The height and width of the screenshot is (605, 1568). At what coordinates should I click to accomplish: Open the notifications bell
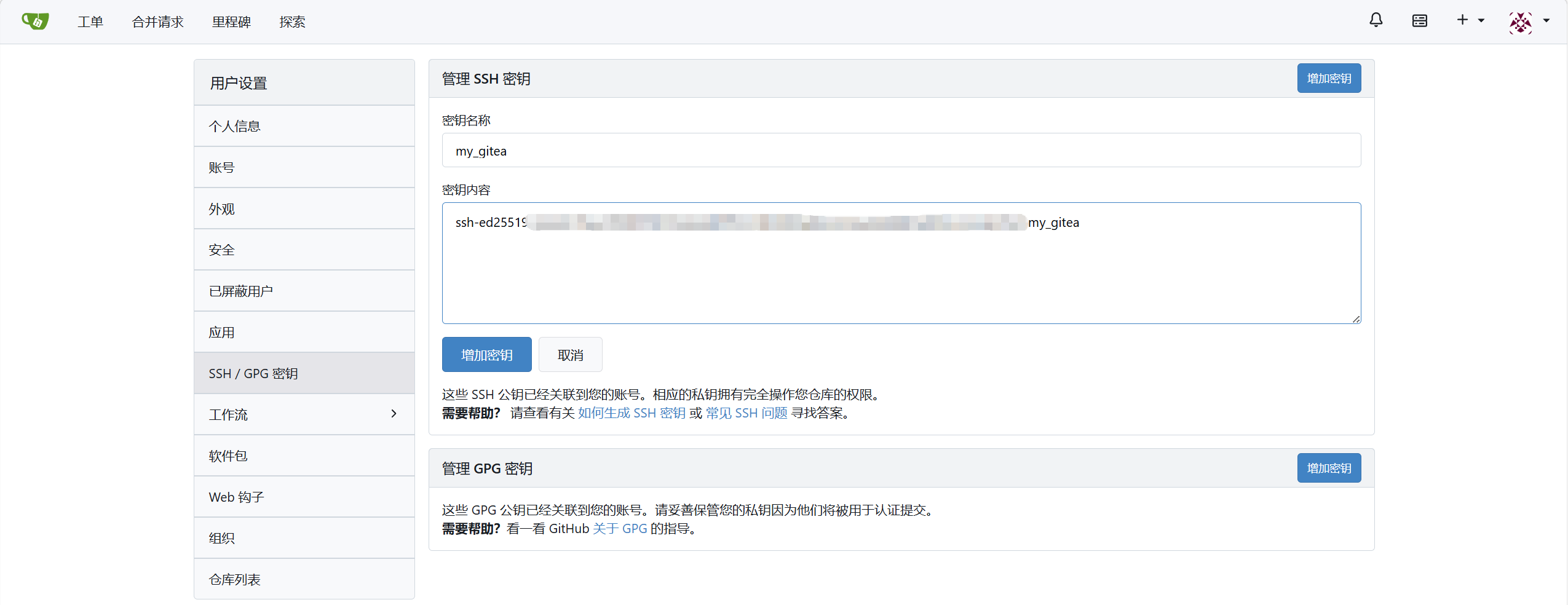click(1376, 21)
